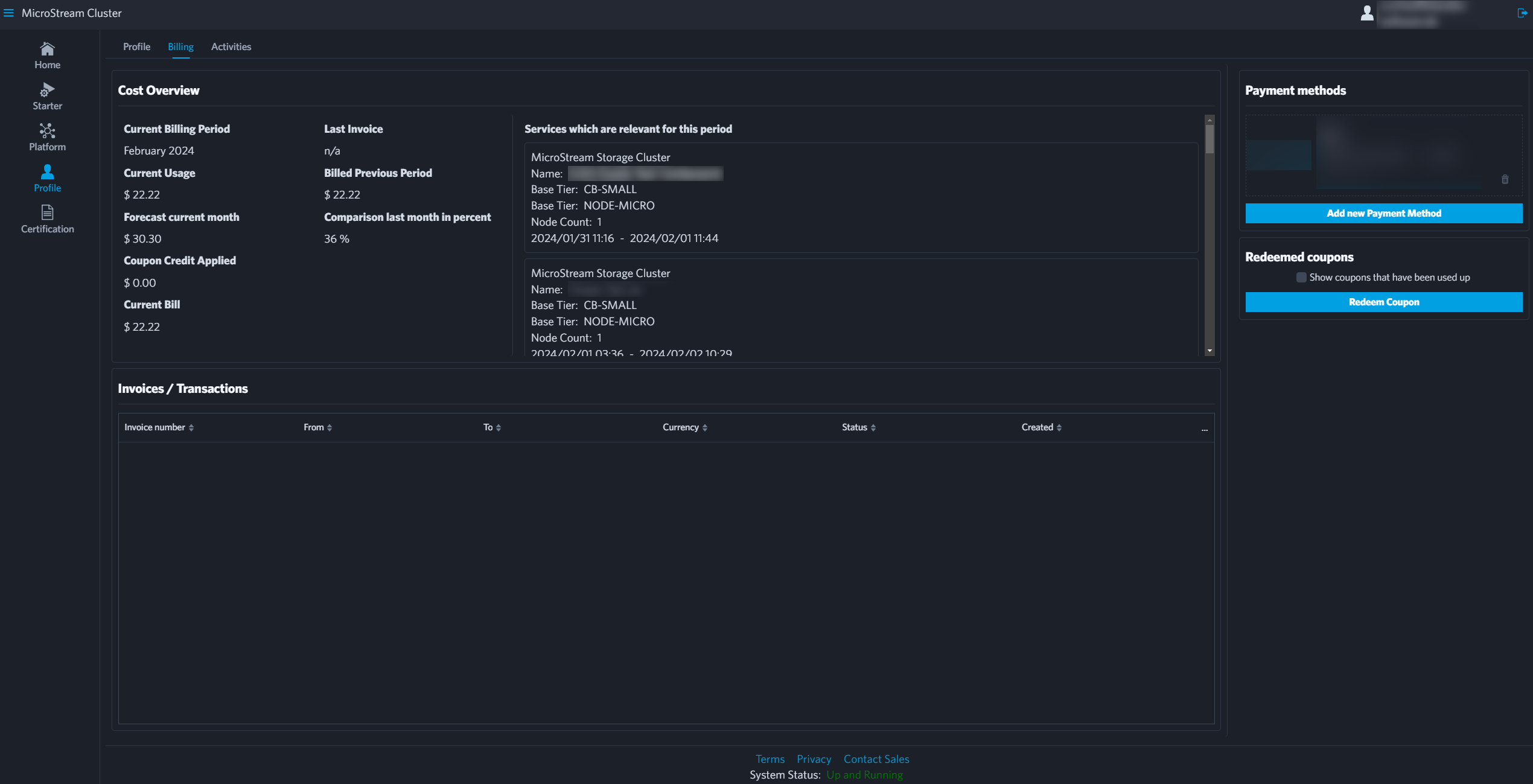
Task: Sort by Invoice number column
Action: click(x=159, y=427)
